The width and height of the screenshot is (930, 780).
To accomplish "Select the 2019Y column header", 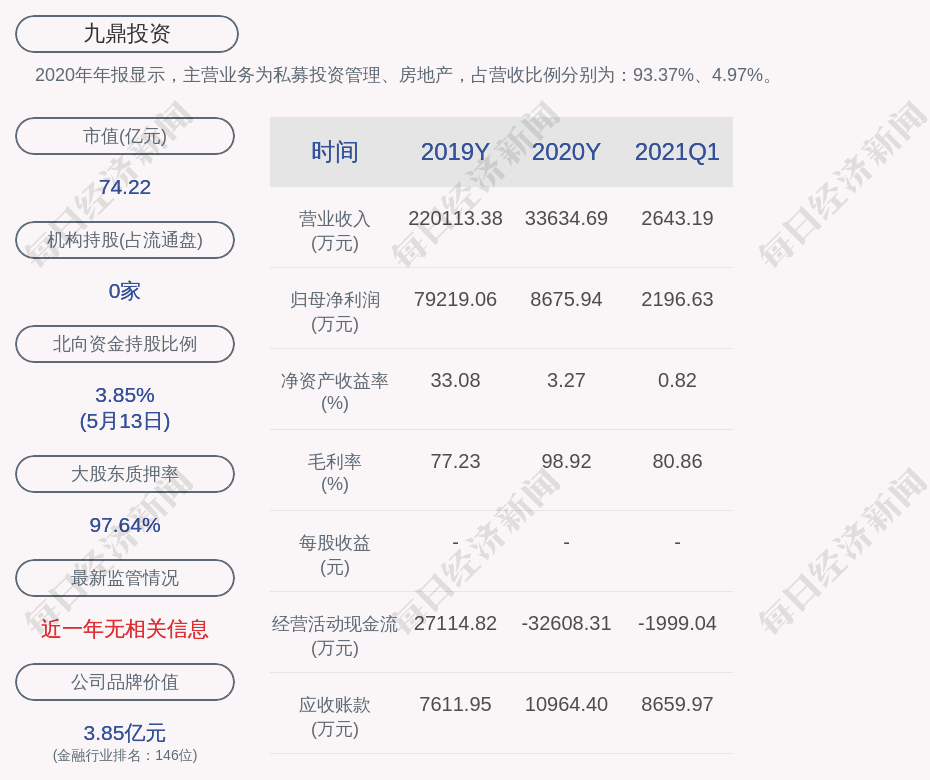I will [x=455, y=152].
